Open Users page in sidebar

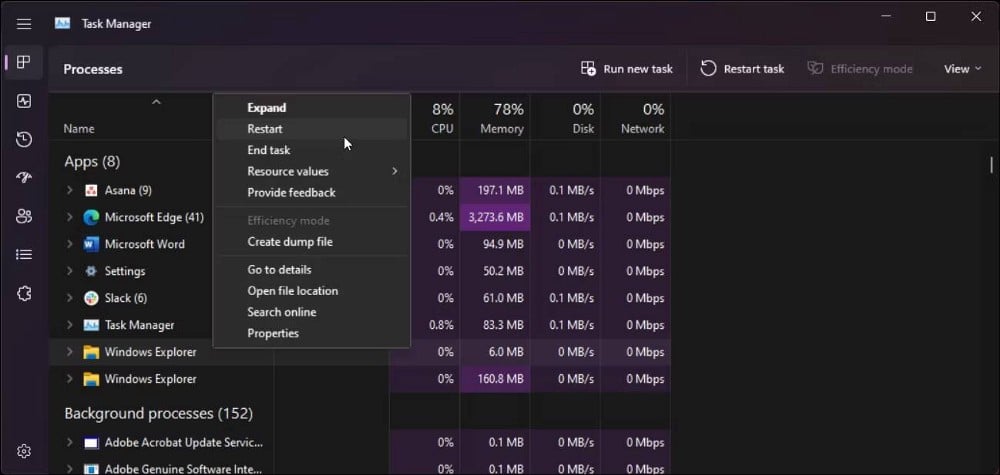[24, 216]
